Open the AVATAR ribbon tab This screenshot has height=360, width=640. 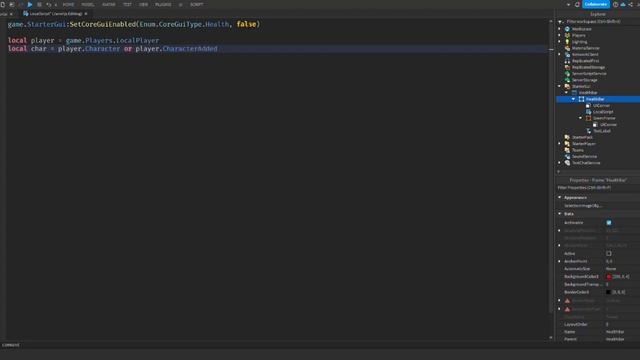pos(109,4)
